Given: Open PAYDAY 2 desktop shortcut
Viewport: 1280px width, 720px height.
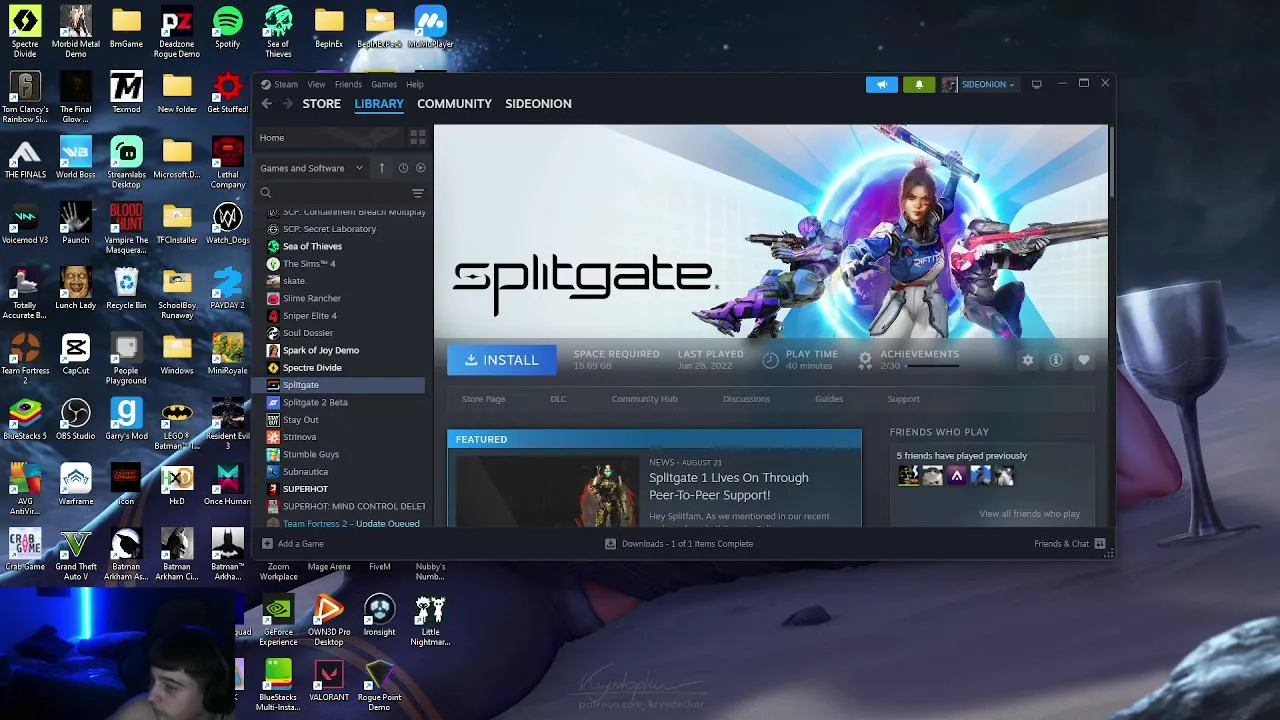Looking at the screenshot, I should click(x=227, y=290).
